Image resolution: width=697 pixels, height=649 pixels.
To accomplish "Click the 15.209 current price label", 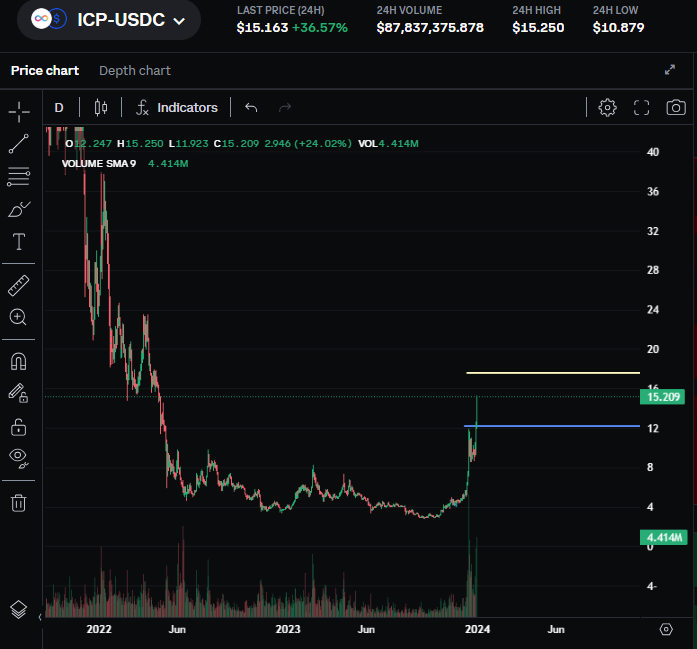I will click(x=662, y=397).
